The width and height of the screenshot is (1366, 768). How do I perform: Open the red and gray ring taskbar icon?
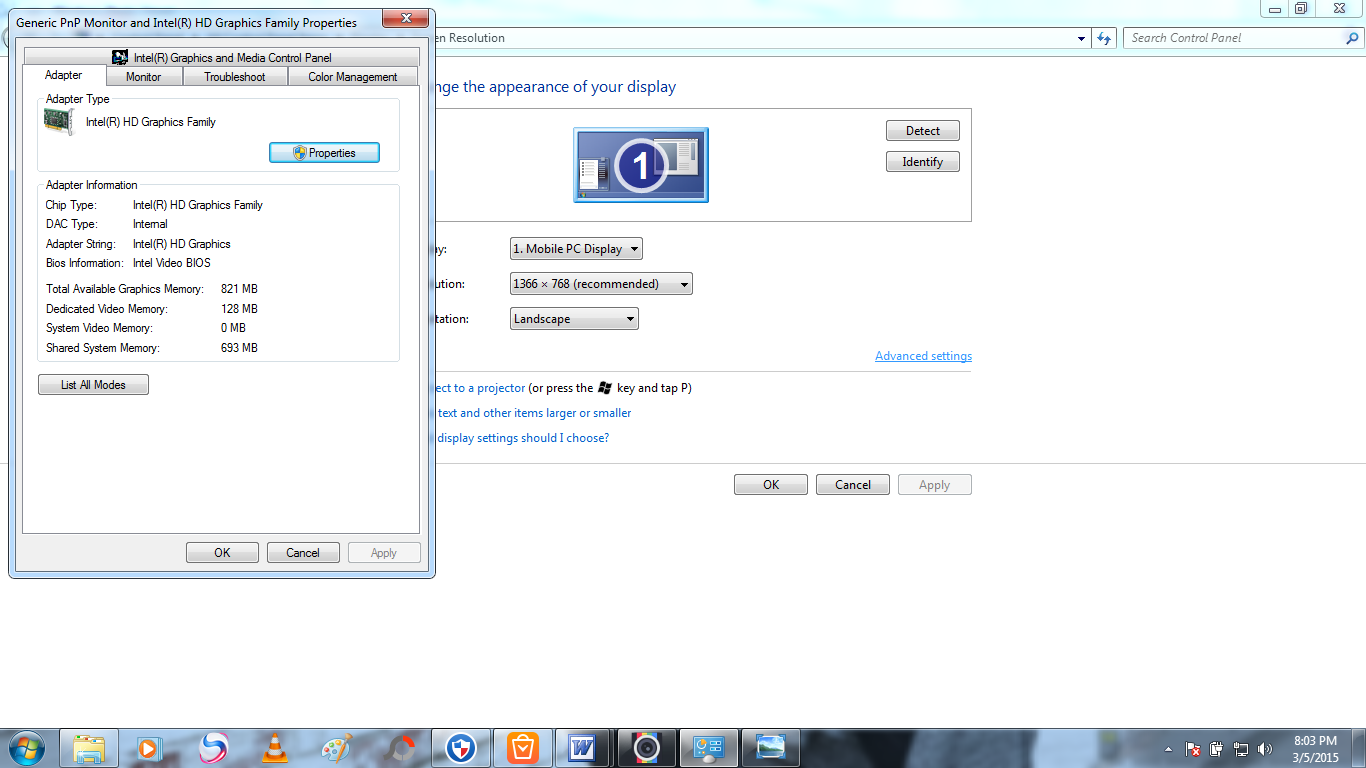tap(400, 748)
